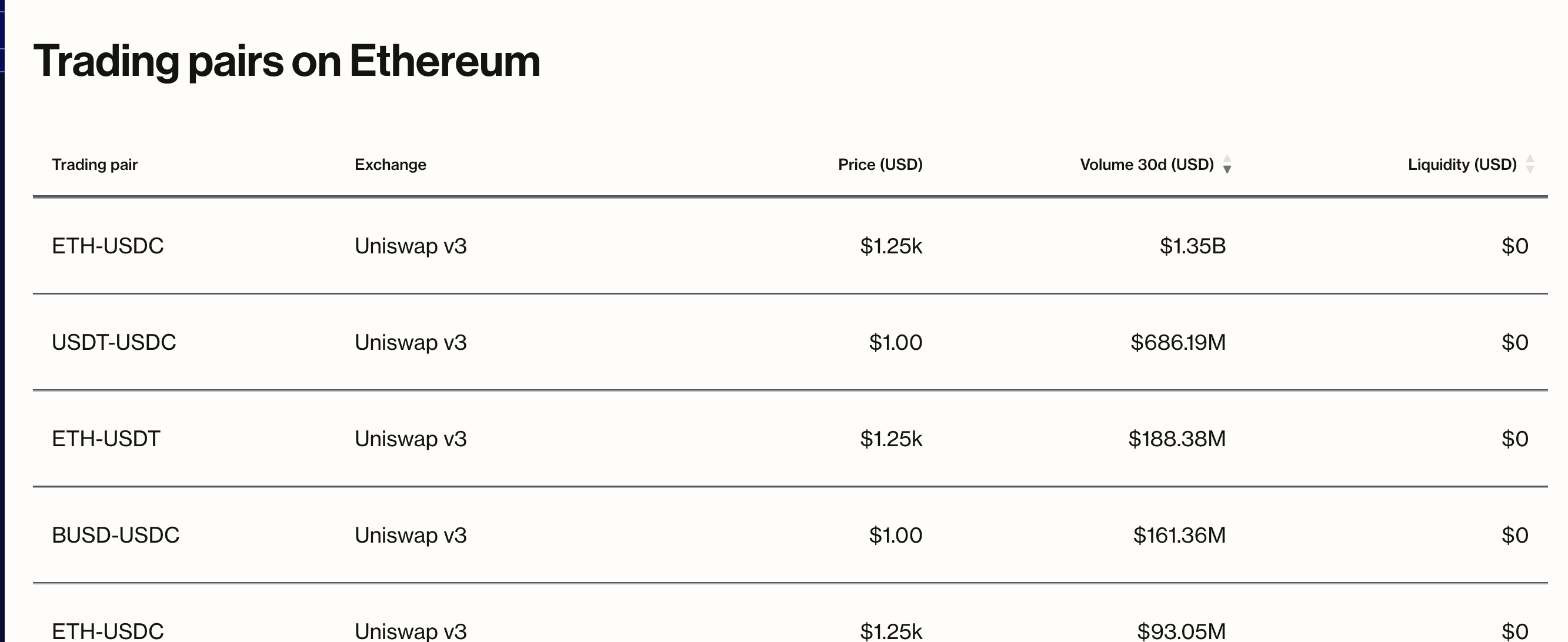Open the BUSD-USDC trading pair
Screen dimensions: 1568x642
116,535
